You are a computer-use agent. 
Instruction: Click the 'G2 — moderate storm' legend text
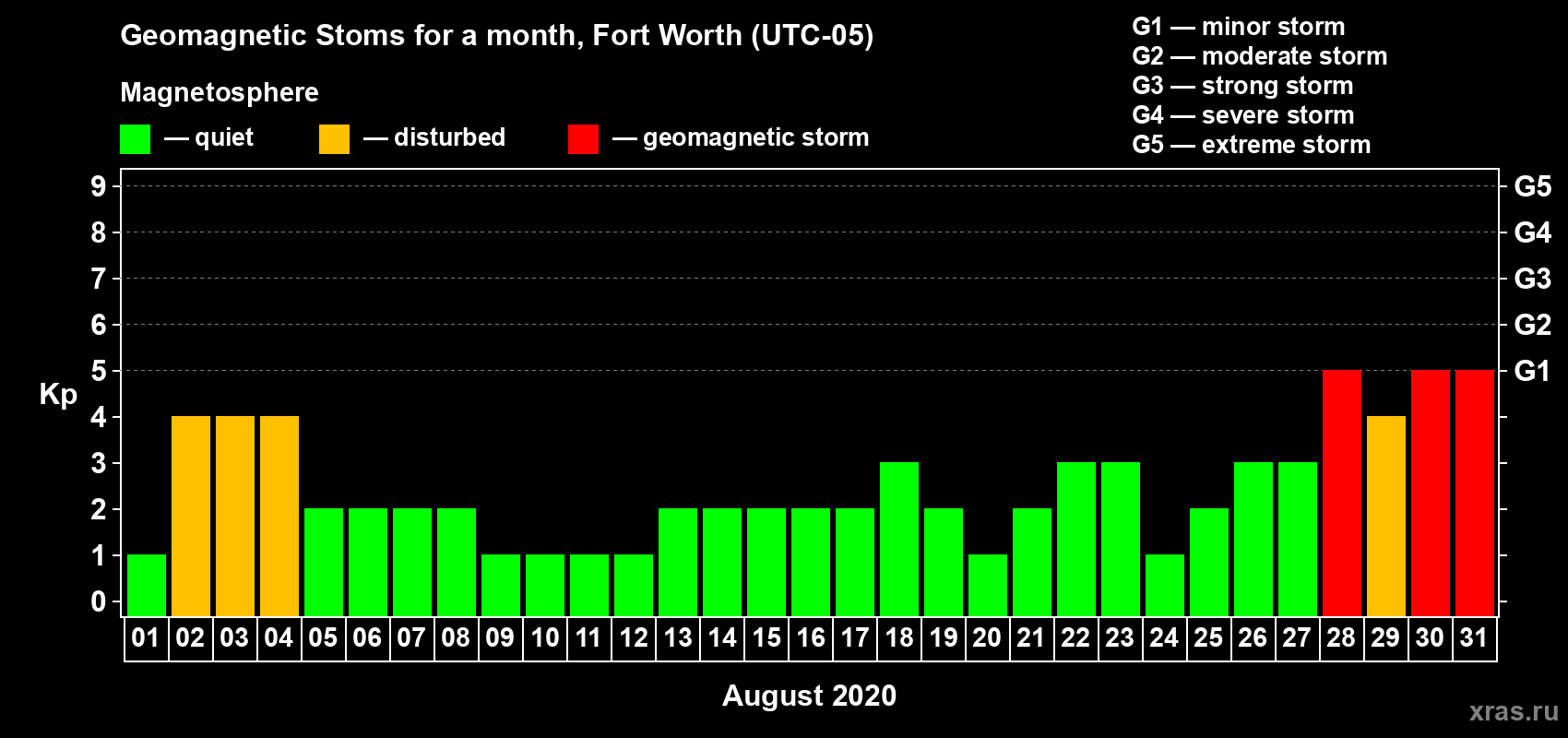coord(1260,56)
